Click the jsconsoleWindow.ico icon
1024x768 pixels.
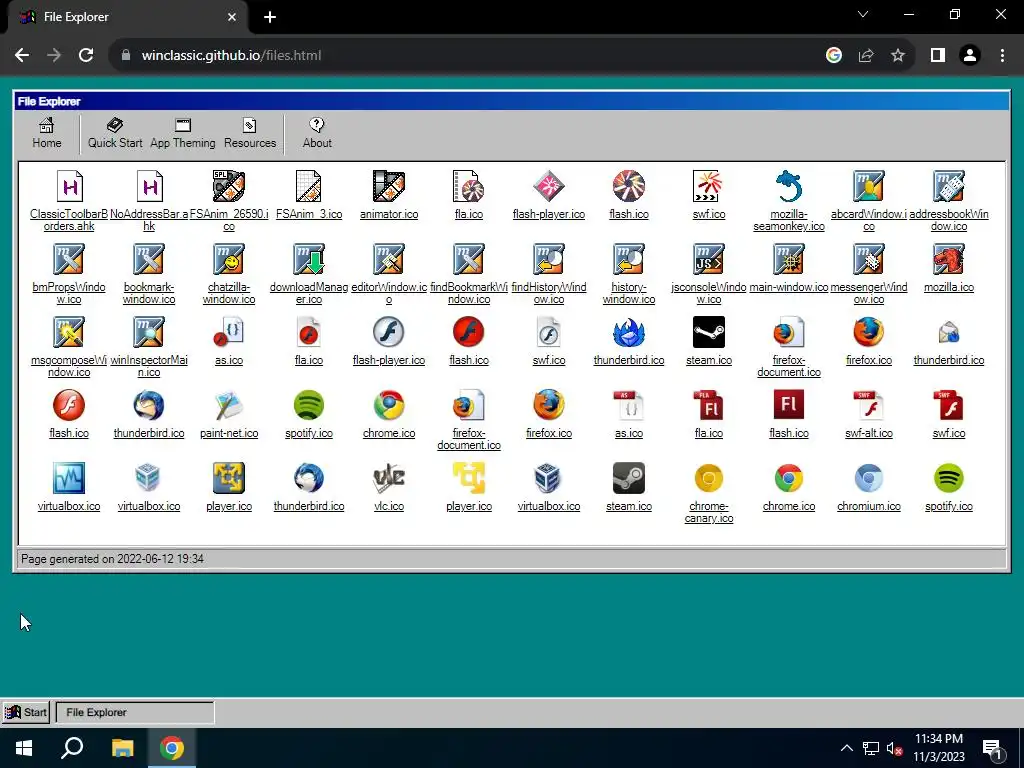point(709,259)
